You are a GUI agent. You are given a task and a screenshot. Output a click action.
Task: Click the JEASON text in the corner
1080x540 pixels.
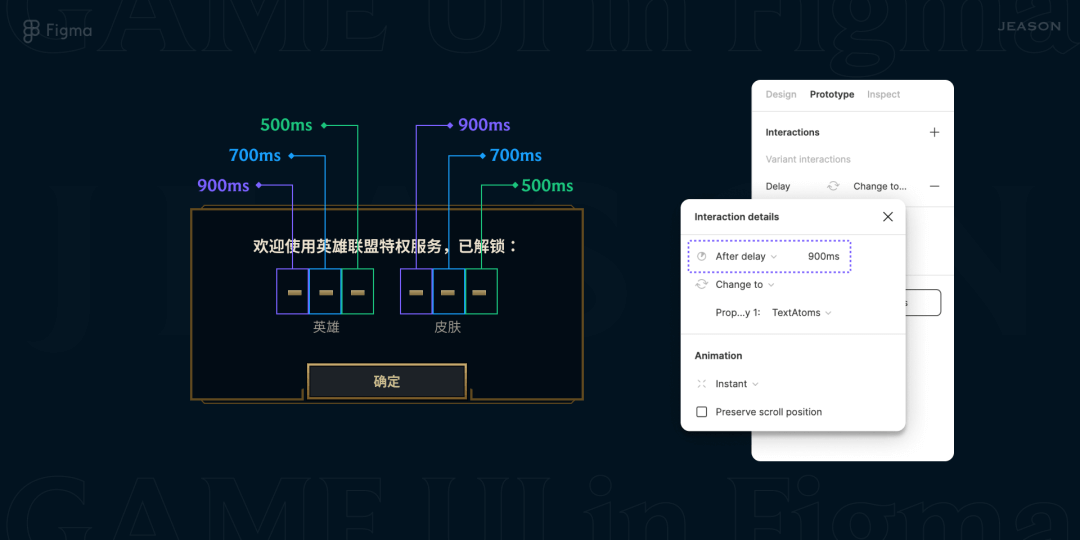coord(1029,26)
